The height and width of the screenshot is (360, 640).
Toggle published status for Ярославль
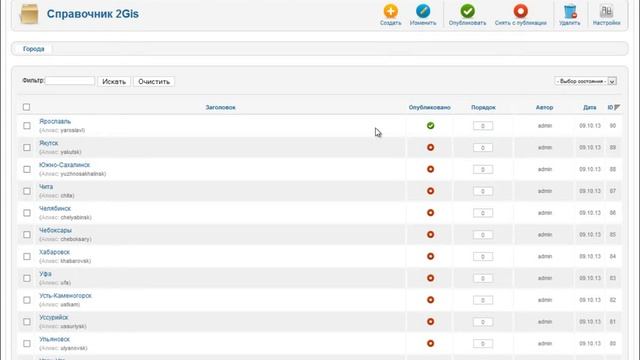pos(430,126)
